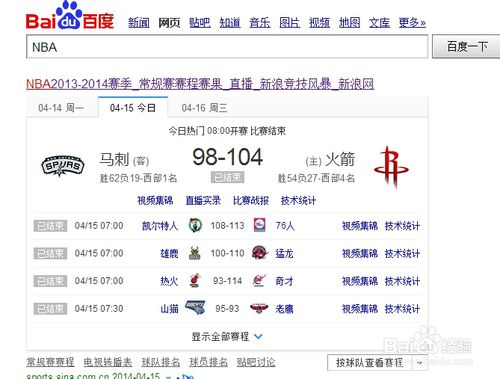Click the Celtics team logo icon
Viewport: 500px width, 379px height.
pyautogui.click(x=195, y=225)
